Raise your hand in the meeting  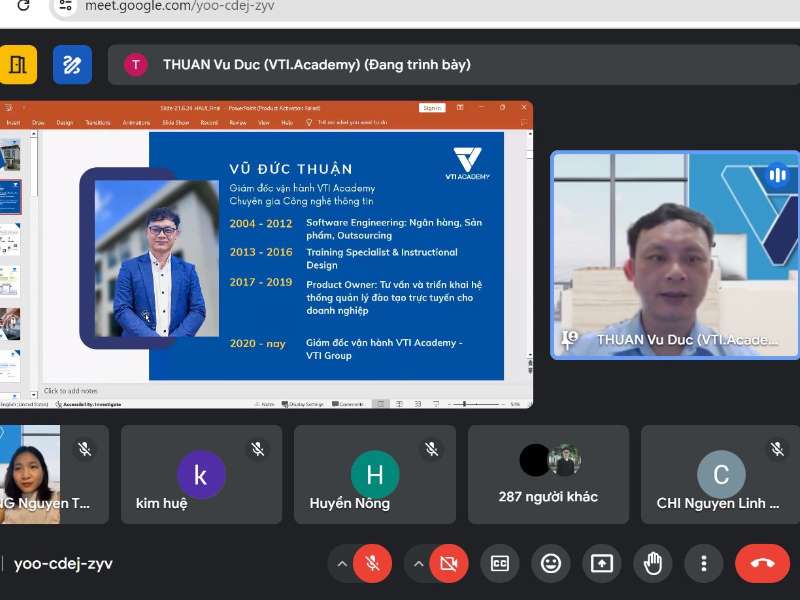[653, 564]
